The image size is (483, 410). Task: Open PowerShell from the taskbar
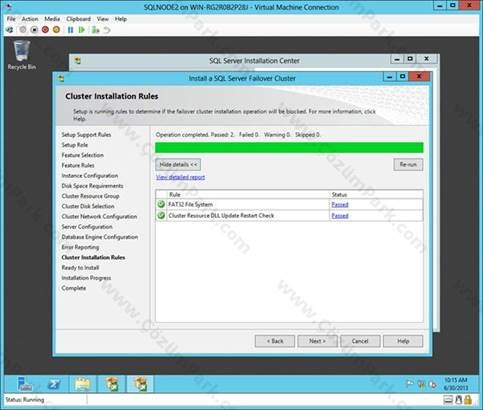pos(54,384)
